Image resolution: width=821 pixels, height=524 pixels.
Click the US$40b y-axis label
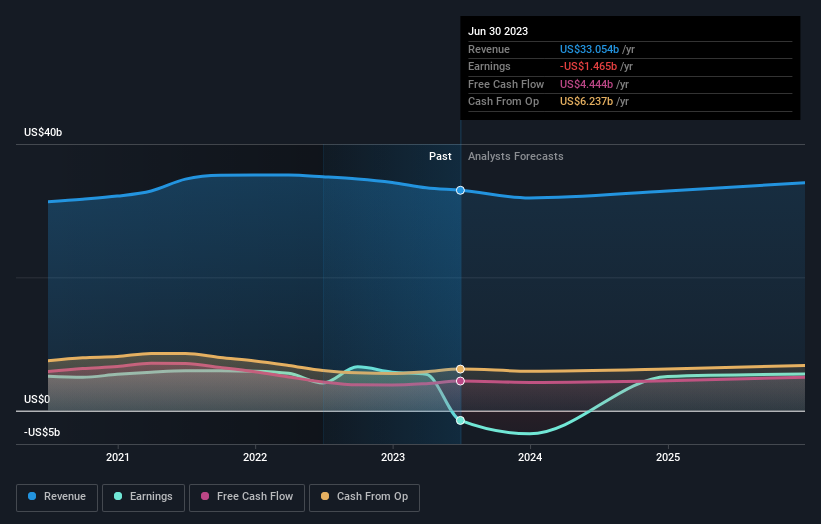click(43, 132)
